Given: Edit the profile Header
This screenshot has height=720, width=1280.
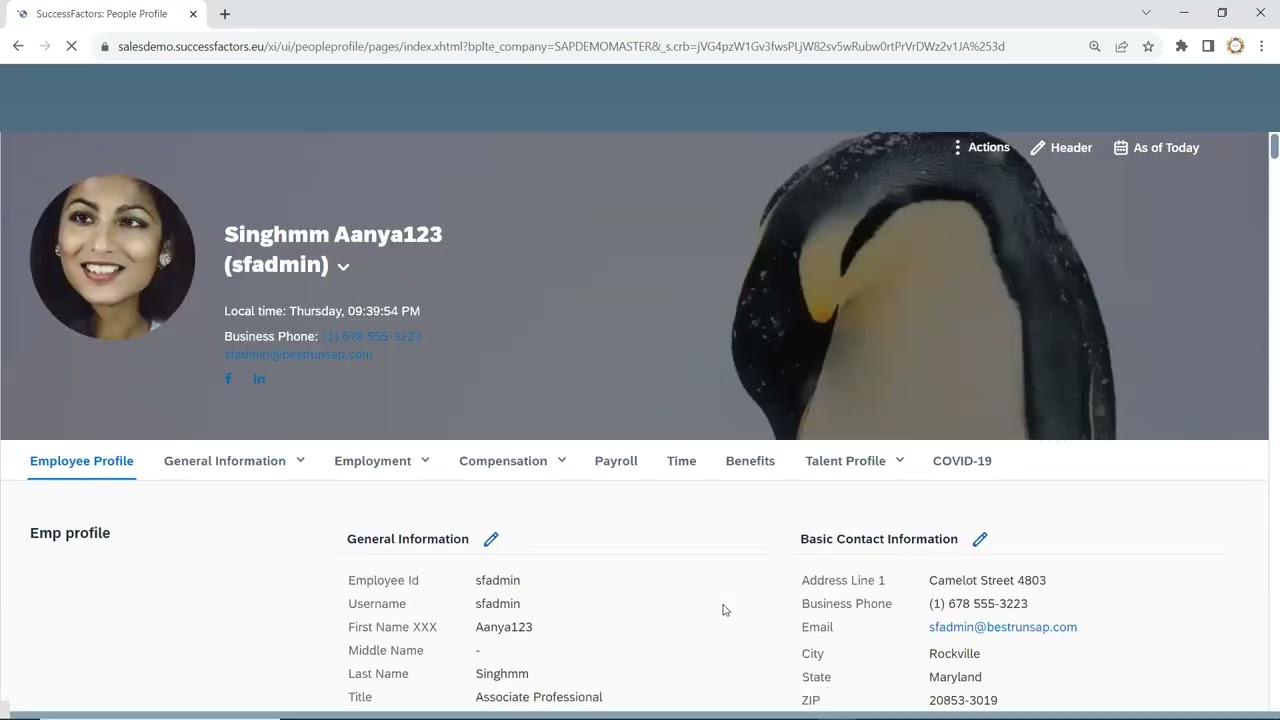Looking at the screenshot, I should 1061,147.
